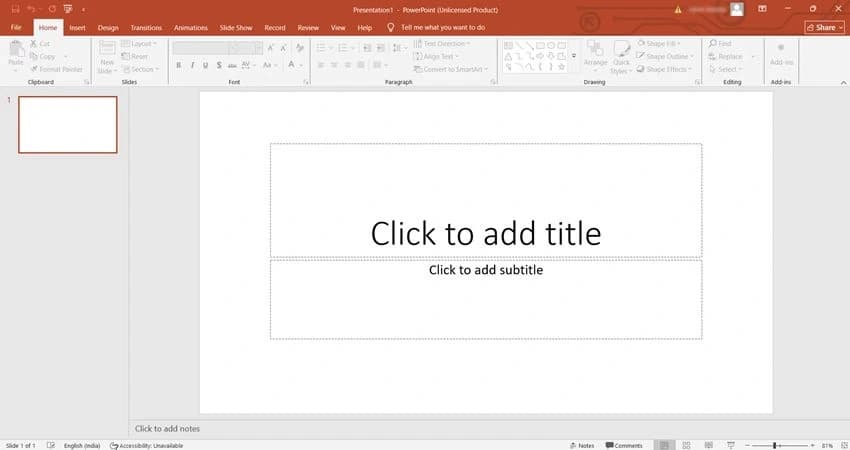Click the spell check icon in status bar
This screenshot has height=450, width=850.
pyautogui.click(x=51, y=445)
